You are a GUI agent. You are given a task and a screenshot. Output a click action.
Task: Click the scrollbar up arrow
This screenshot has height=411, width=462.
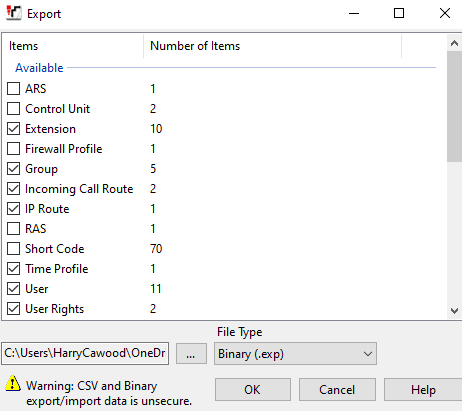tap(454, 43)
